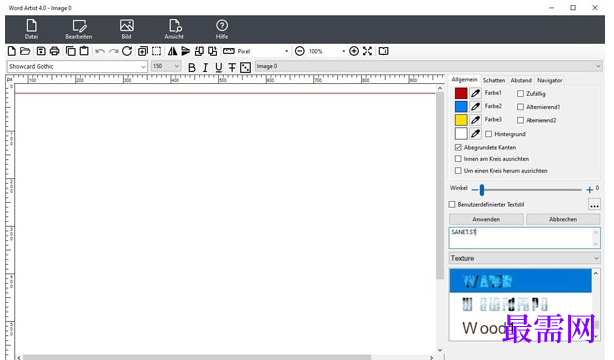Flip image vertically icon

pyautogui.click(x=186, y=51)
